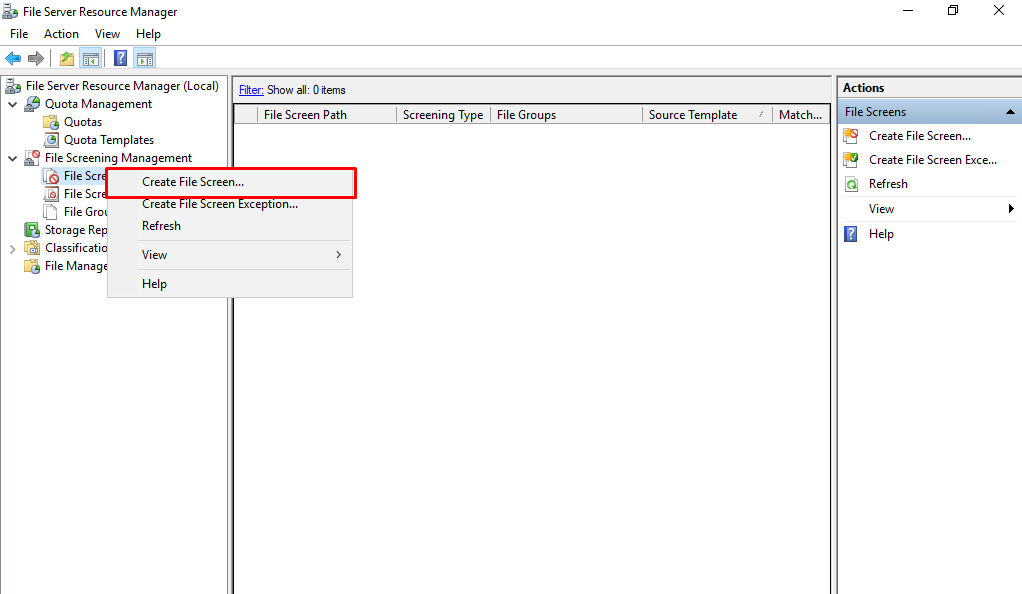Toggle the Show/Hide Console Tree toolbar icon
Image resolution: width=1022 pixels, height=594 pixels.
(x=91, y=59)
